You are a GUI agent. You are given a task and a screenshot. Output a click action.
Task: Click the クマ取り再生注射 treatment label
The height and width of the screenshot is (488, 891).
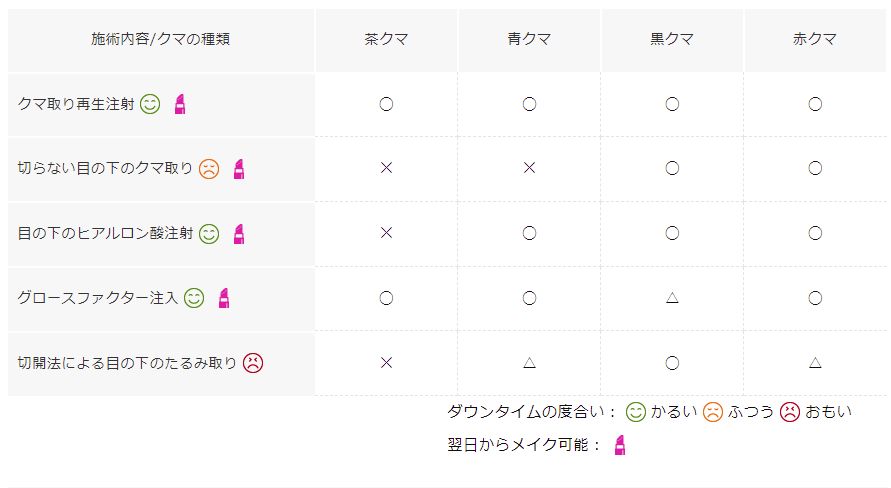(x=76, y=104)
